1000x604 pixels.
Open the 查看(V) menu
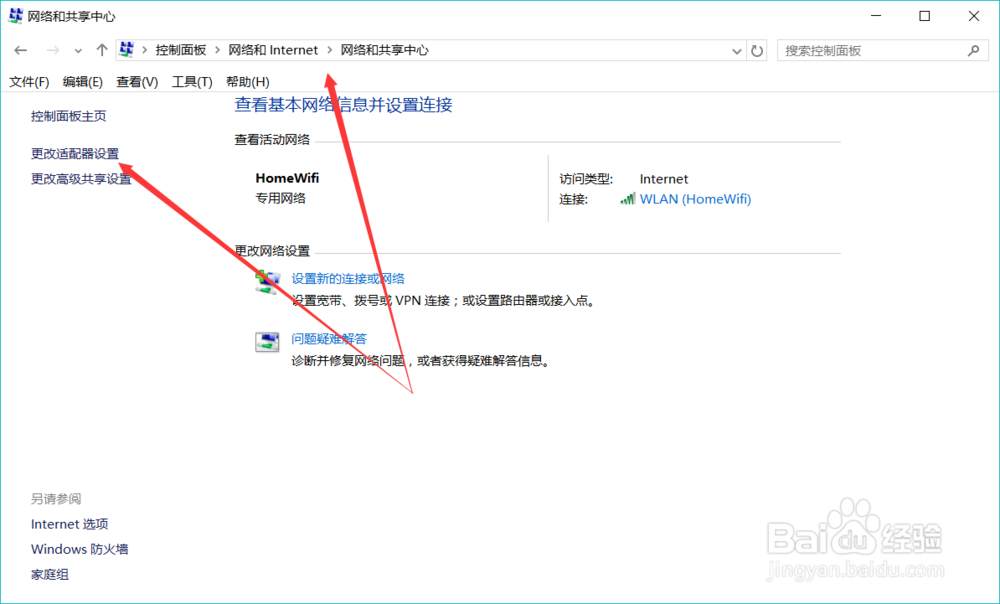click(136, 81)
